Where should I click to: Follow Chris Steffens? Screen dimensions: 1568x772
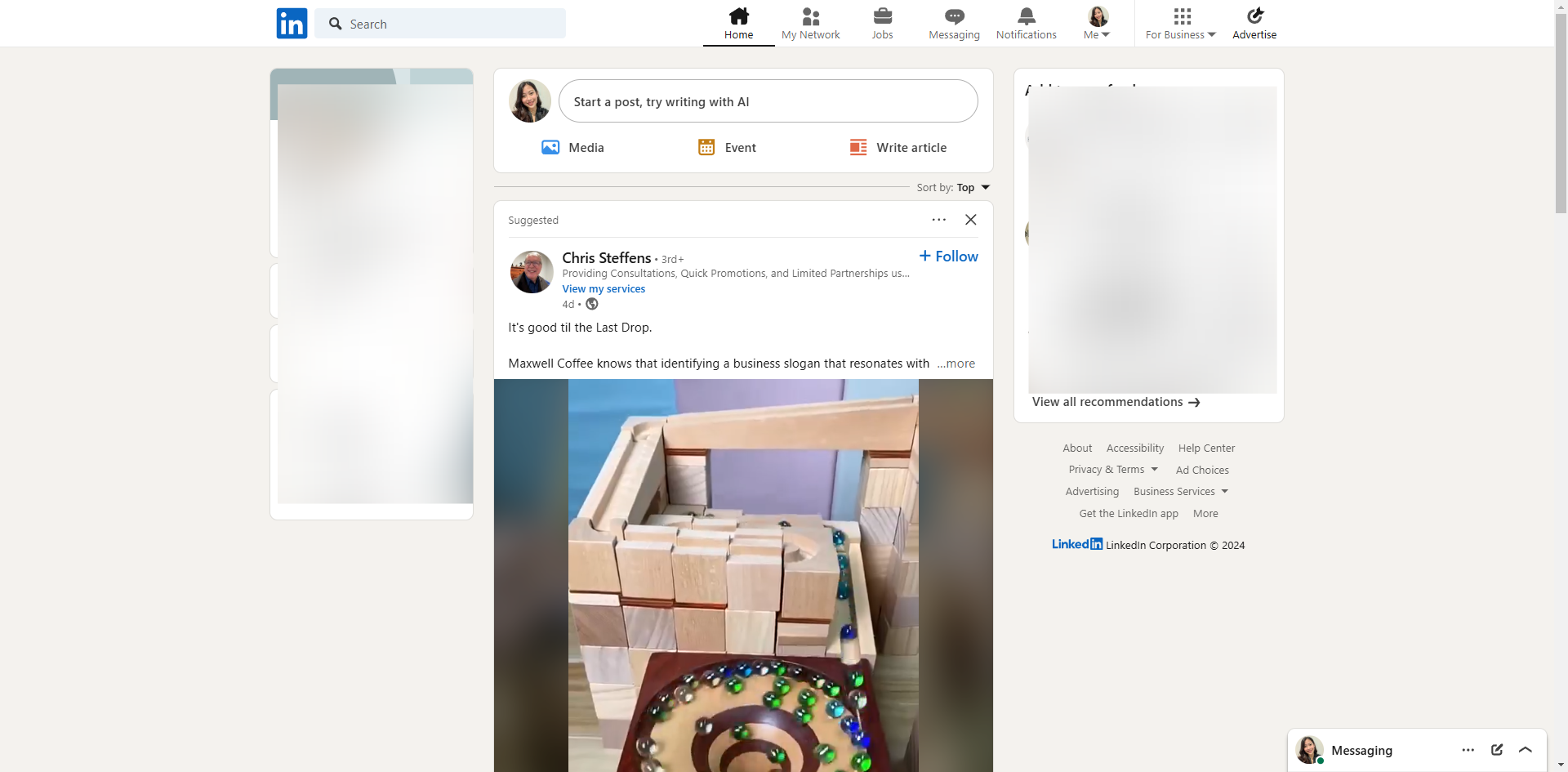948,257
